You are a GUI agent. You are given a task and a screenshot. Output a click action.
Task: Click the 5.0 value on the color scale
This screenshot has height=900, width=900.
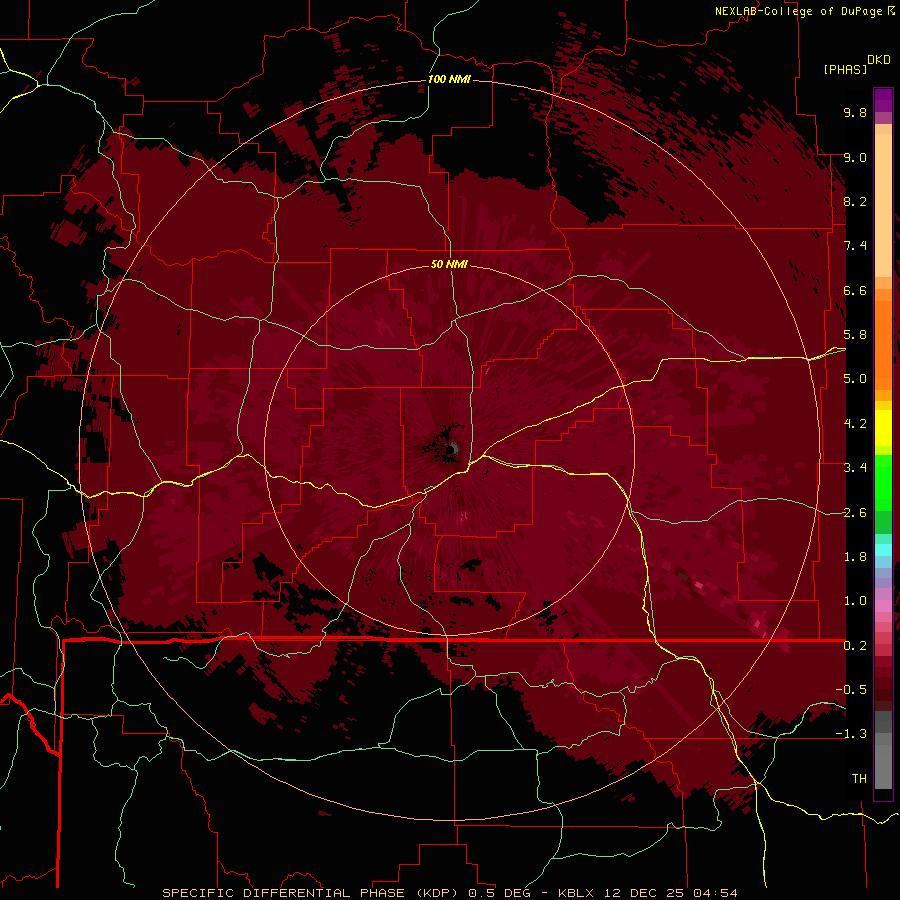coord(855,379)
